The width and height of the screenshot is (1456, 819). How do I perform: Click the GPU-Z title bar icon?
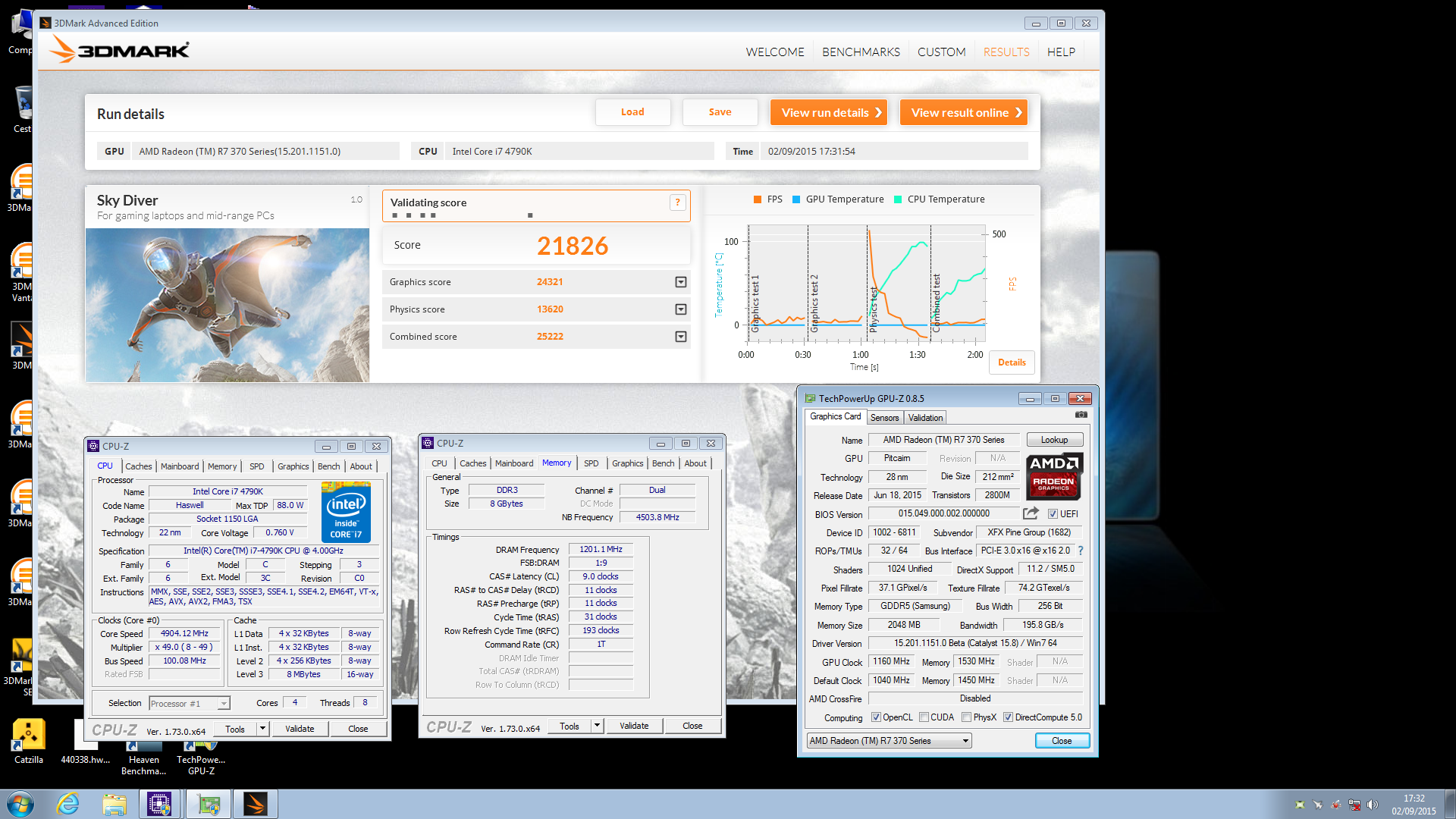coord(810,398)
